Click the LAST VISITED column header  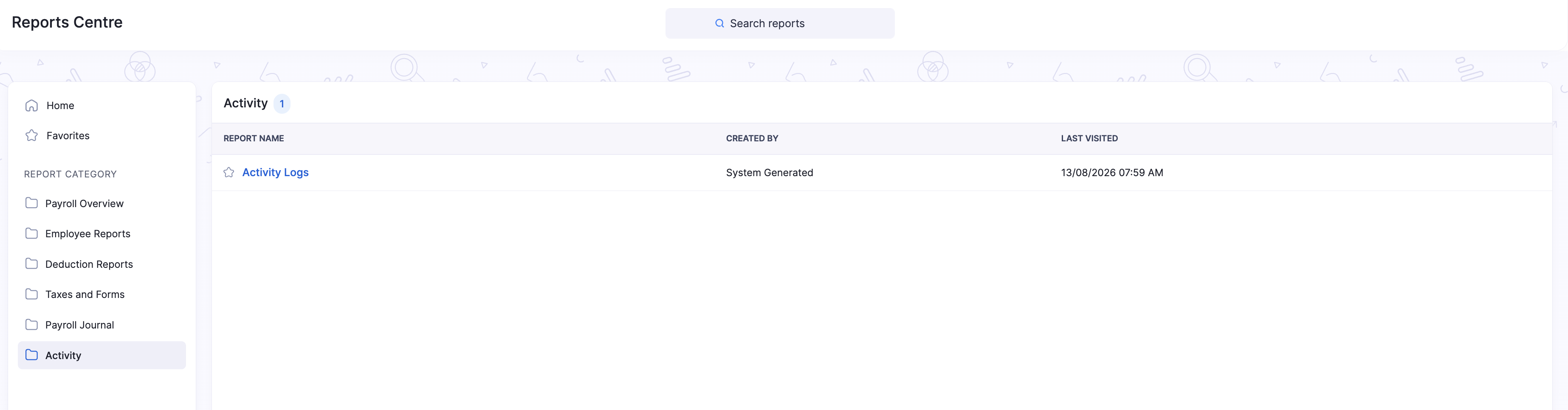pos(1089,139)
